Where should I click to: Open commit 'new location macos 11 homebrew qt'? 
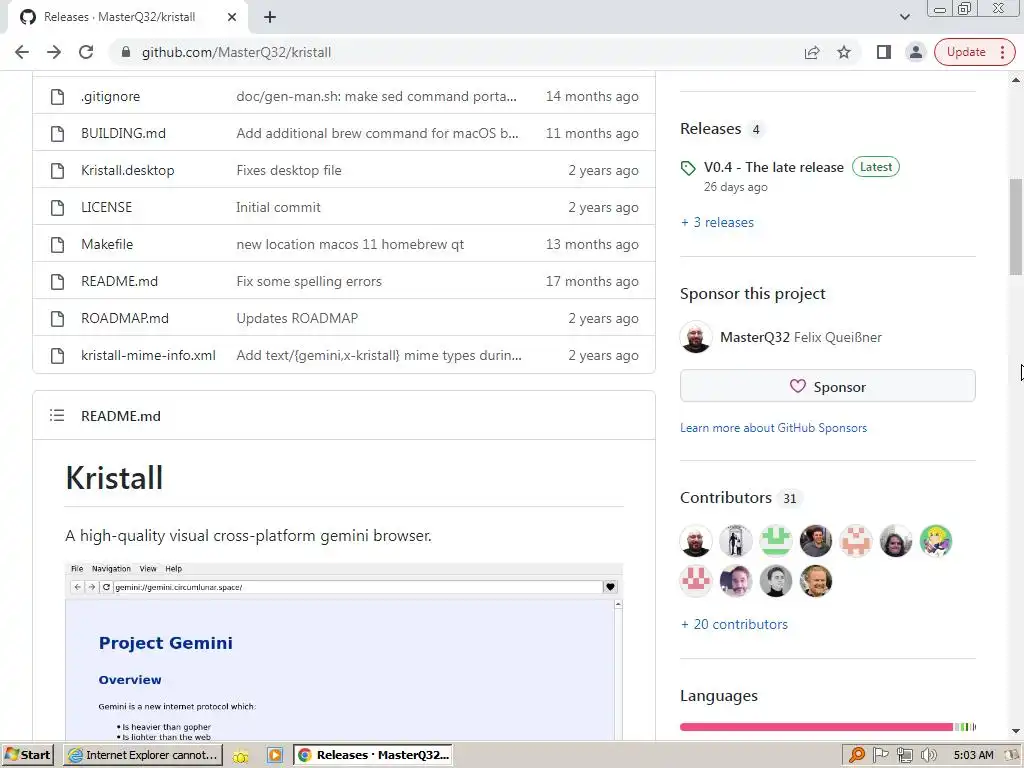pyautogui.click(x=350, y=244)
